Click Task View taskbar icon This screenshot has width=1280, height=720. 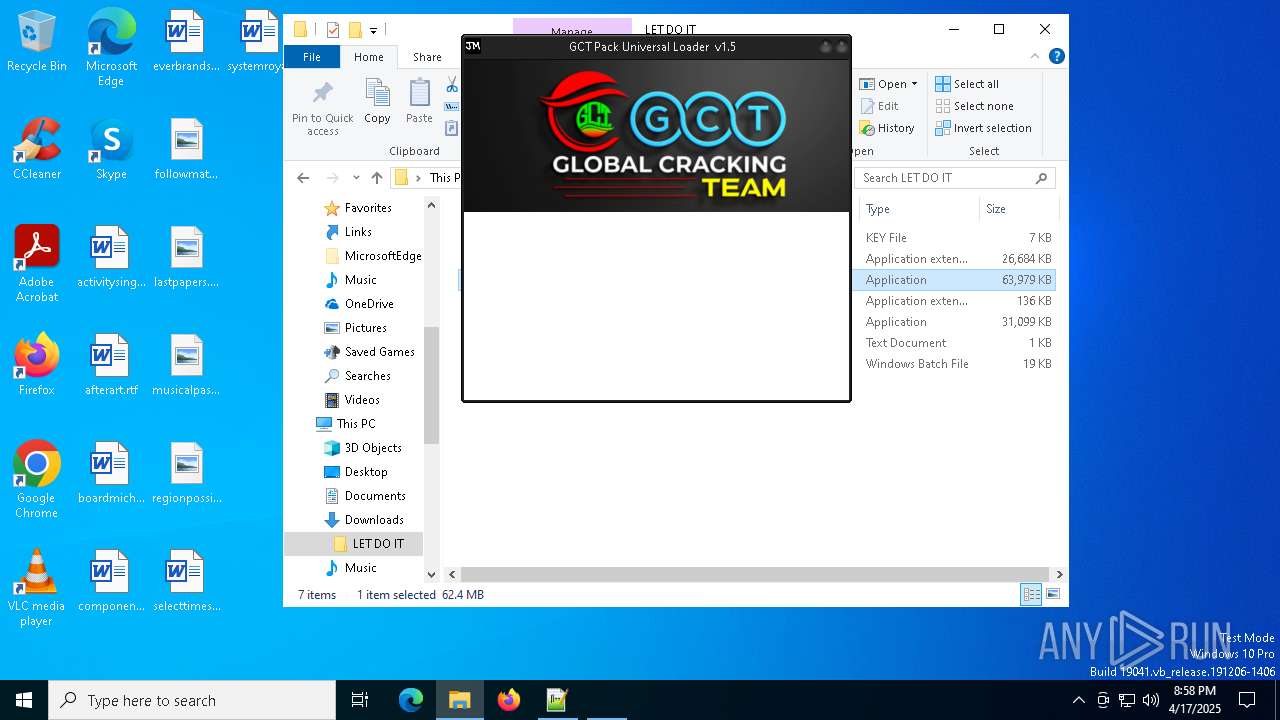click(360, 700)
